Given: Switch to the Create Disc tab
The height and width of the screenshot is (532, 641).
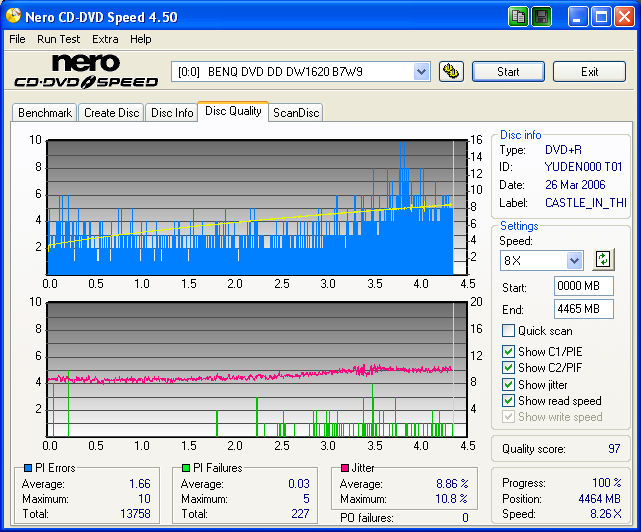Looking at the screenshot, I should coord(111,113).
